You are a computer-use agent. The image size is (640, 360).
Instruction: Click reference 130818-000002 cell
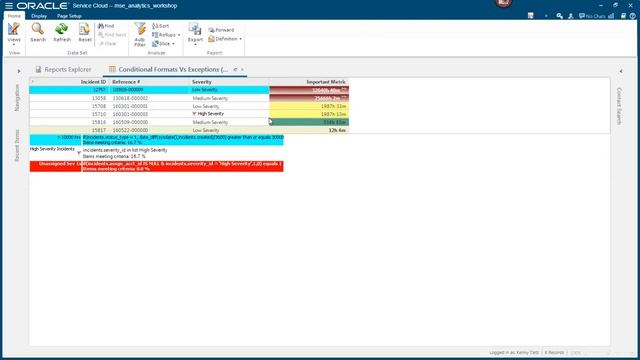[130, 98]
